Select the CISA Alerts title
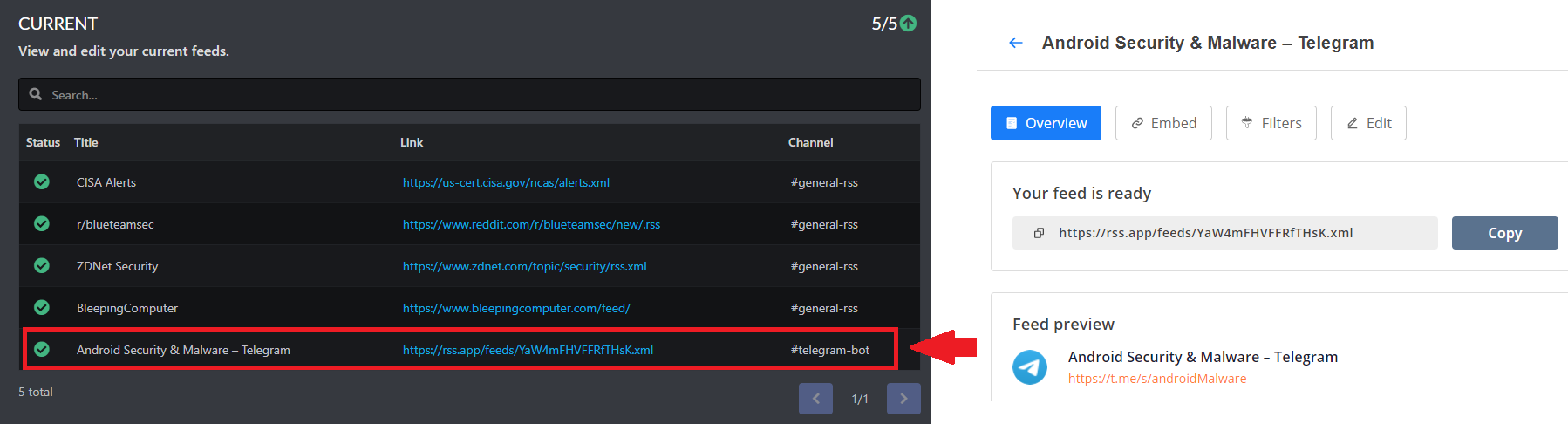This screenshot has height=424, width=1568. 106,182
